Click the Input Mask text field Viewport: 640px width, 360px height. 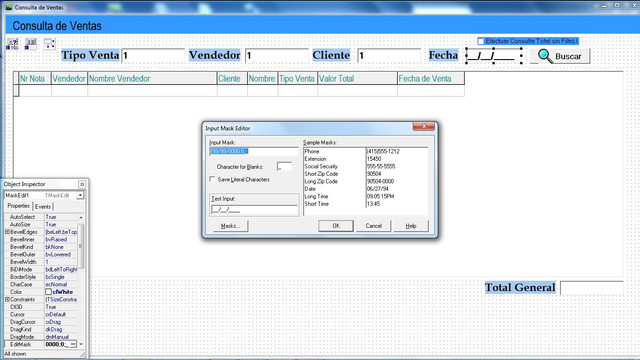[x=254, y=151]
